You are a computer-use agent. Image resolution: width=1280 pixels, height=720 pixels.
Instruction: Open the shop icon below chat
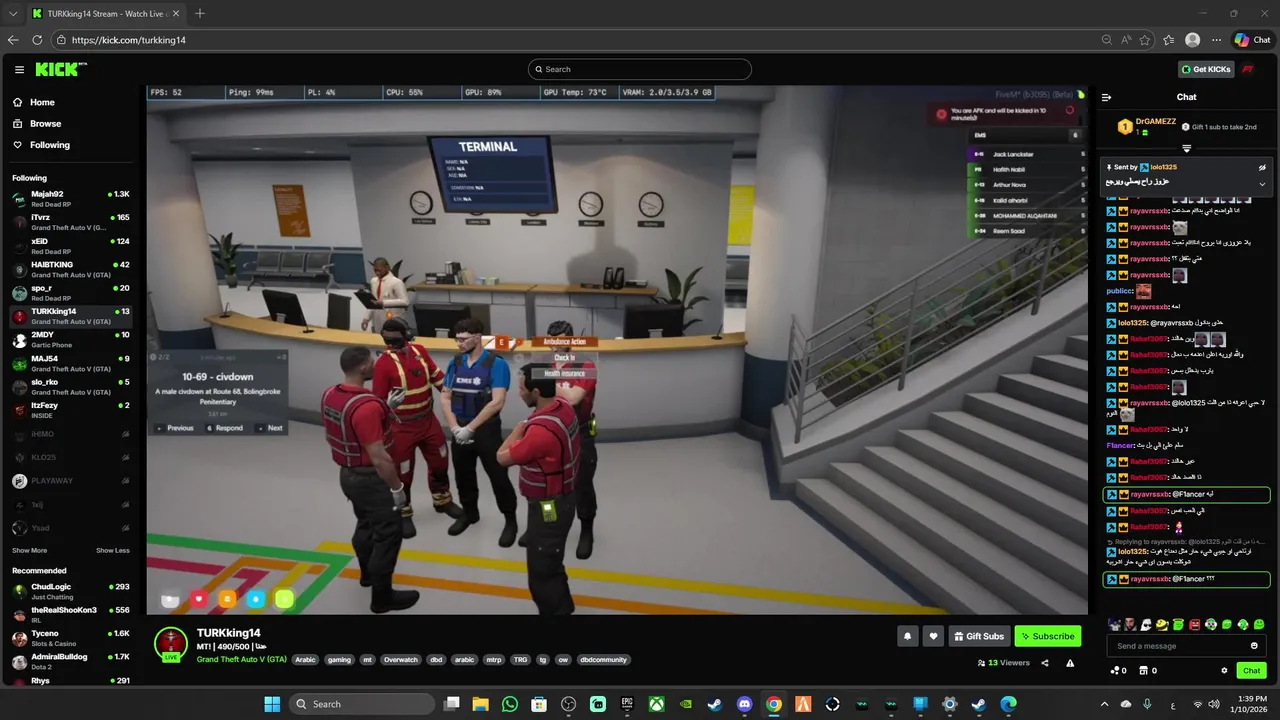(1149, 671)
